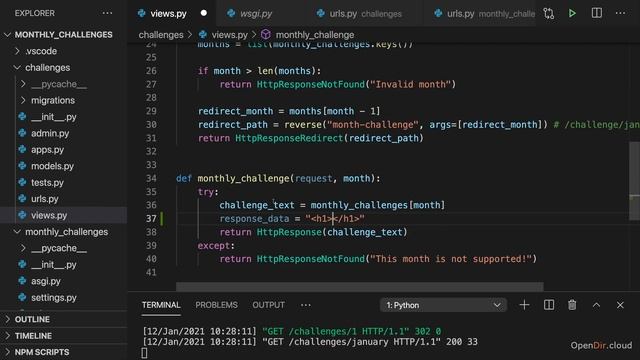Open Explorer more actions ellipsis

[107, 13]
